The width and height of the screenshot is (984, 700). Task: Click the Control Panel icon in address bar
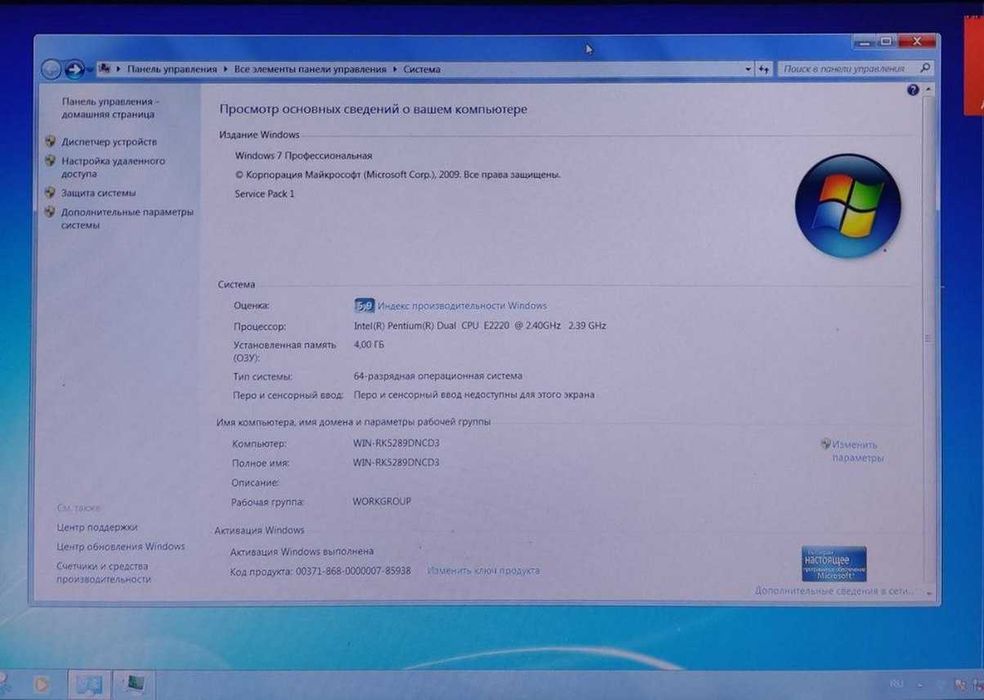[x=105, y=68]
